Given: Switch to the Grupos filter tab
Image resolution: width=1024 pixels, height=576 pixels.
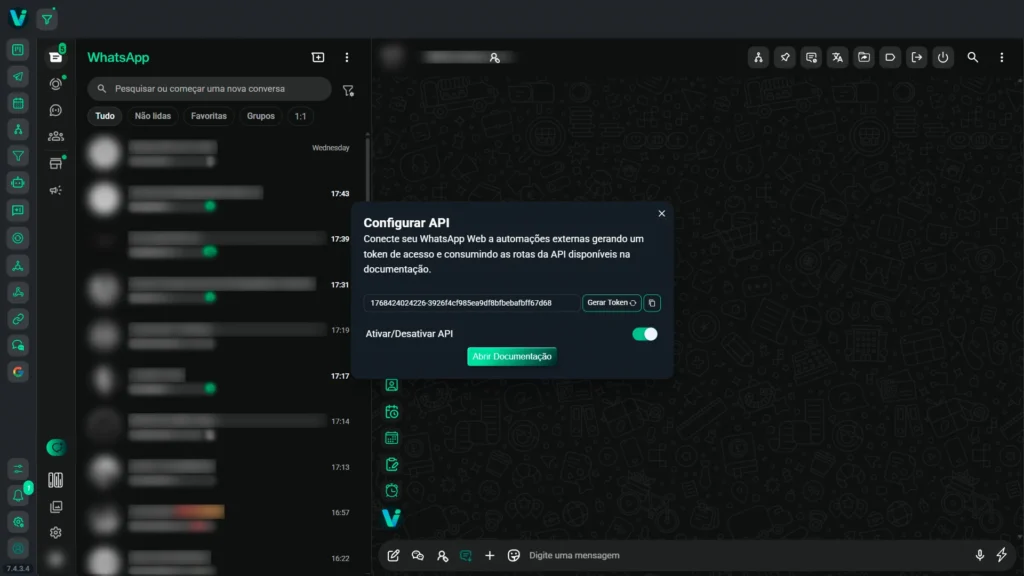Looking at the screenshot, I should (260, 116).
